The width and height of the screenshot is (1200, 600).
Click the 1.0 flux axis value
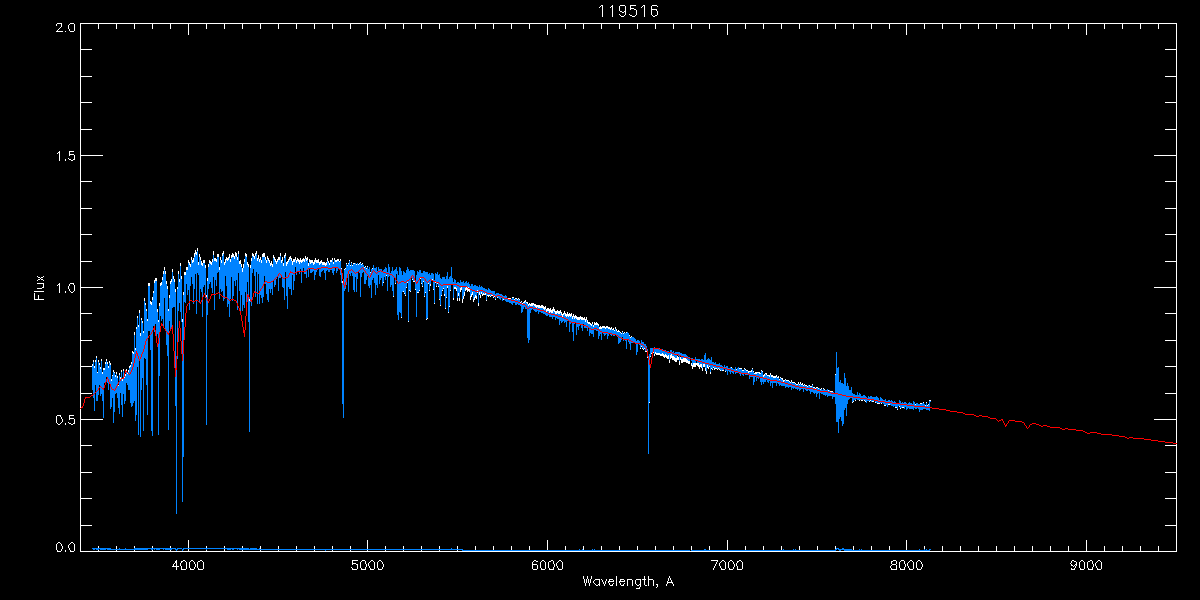click(64, 288)
